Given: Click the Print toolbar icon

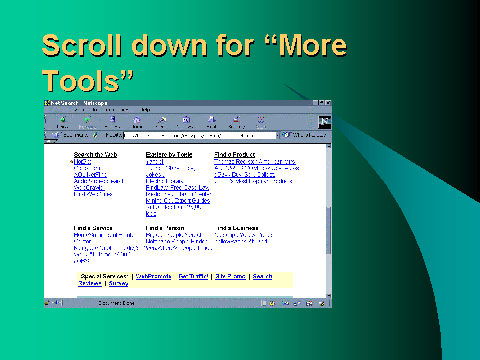Looking at the screenshot, I should pyautogui.click(x=212, y=120).
